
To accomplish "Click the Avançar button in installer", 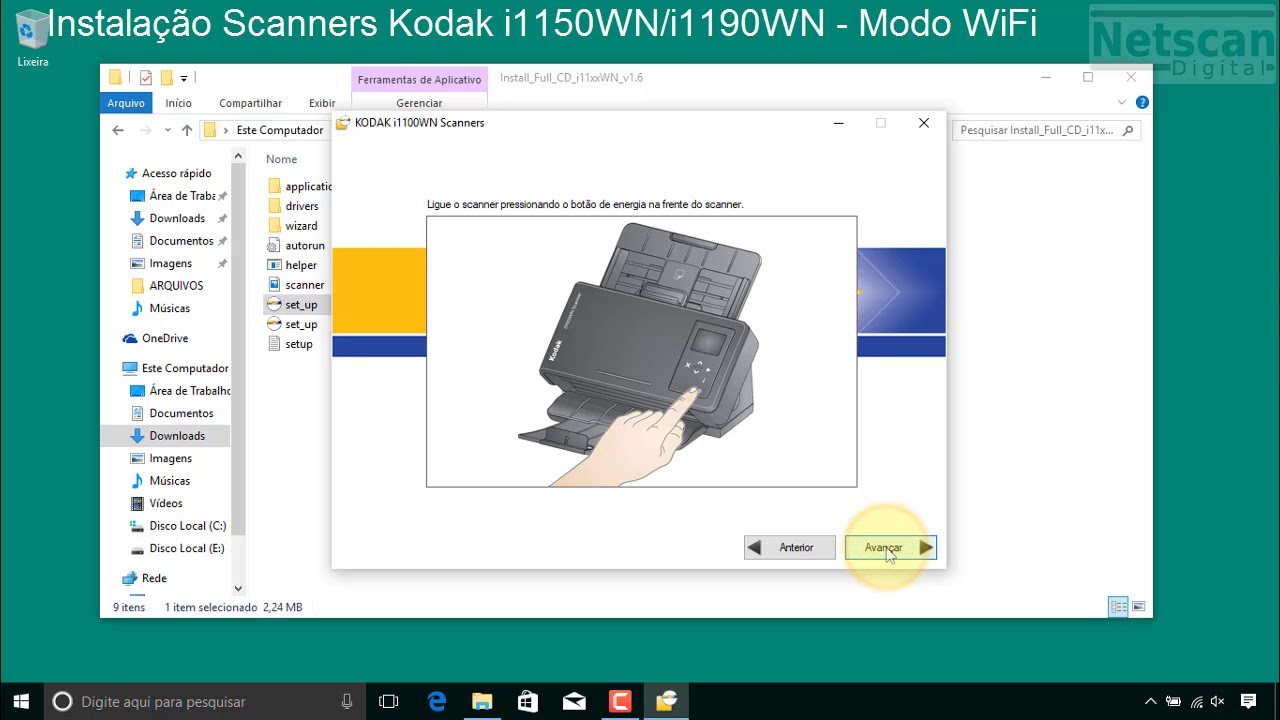I will pos(890,547).
